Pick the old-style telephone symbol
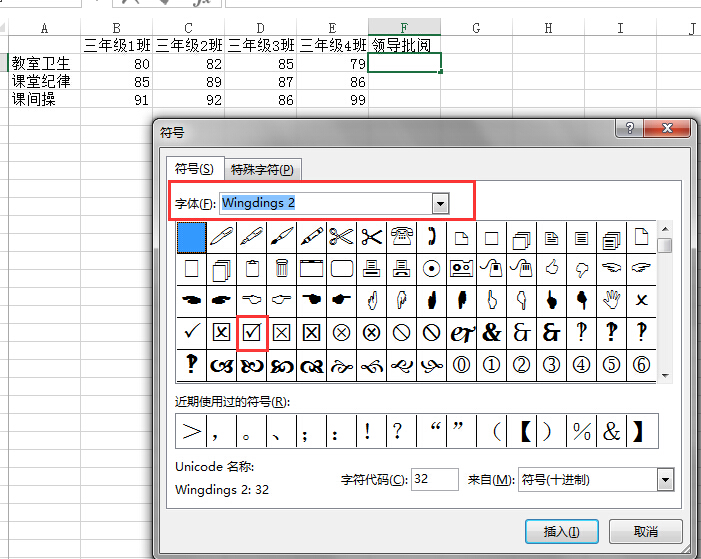Viewport: 701px width, 559px height. (x=401, y=237)
